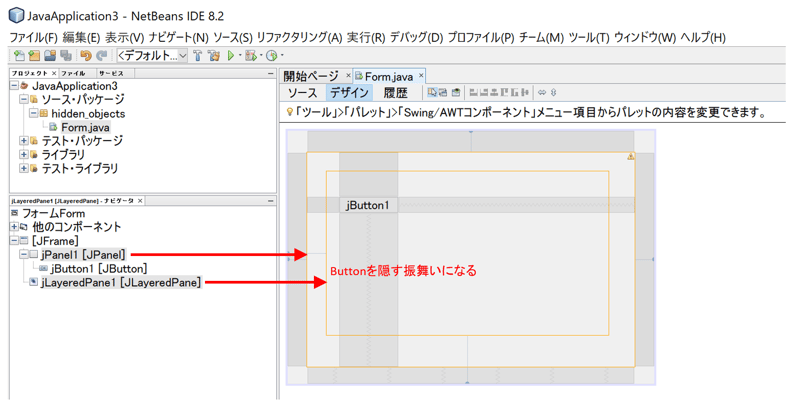Open the リファクタリング(A) menu
This screenshot has height=408, width=800.
[x=299, y=37]
